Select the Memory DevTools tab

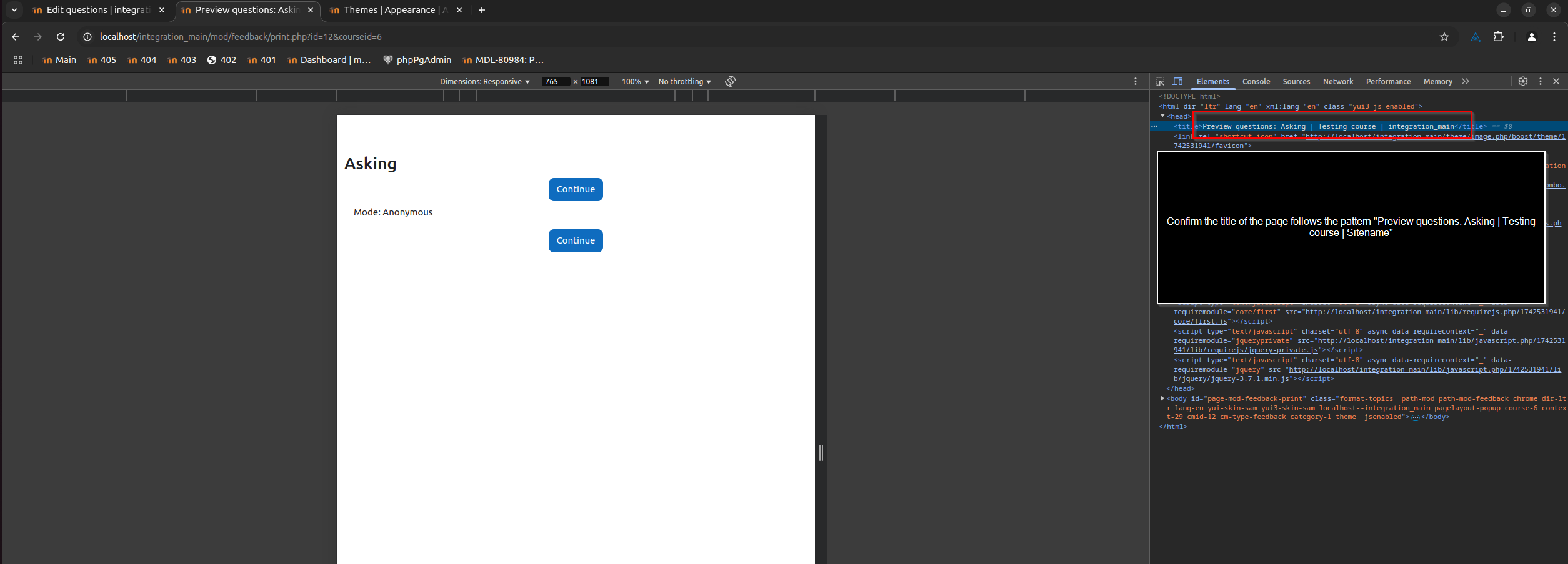pos(1437,82)
